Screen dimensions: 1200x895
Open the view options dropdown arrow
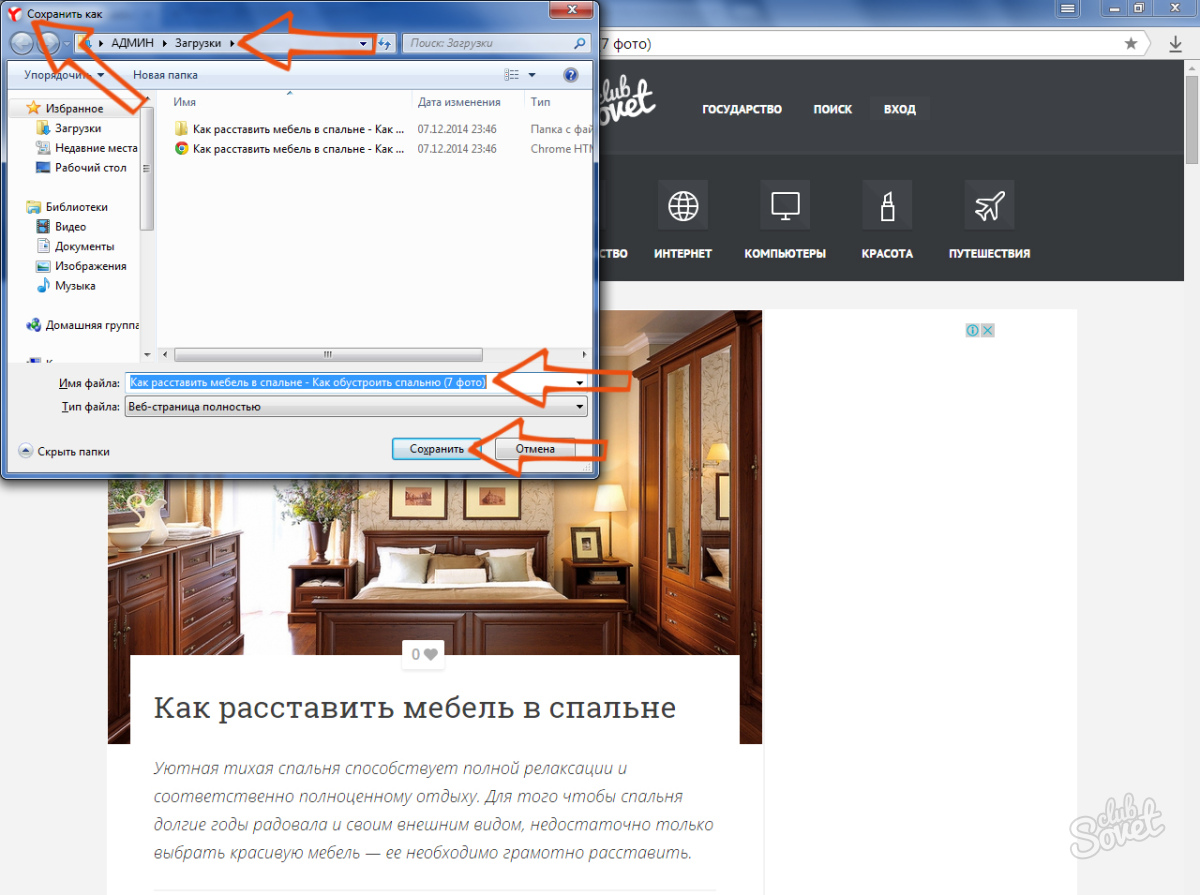(532, 75)
